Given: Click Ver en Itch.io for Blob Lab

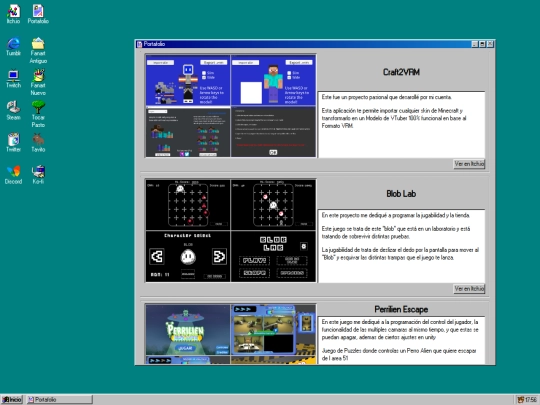Looking at the screenshot, I should pyautogui.click(x=469, y=289).
